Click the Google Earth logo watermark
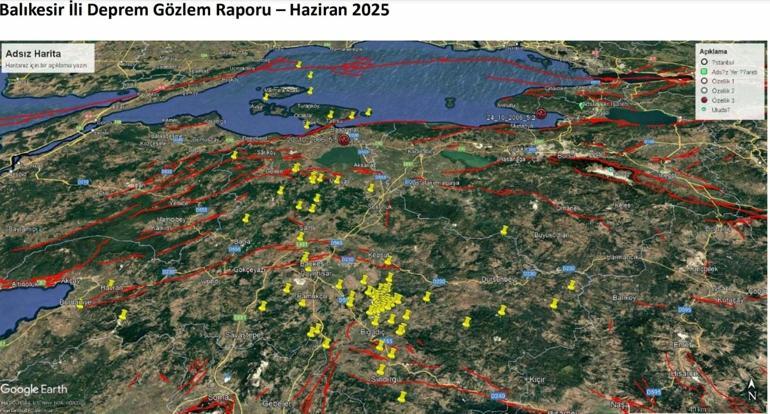Image resolution: width=770 pixels, height=414 pixels. coord(34,389)
